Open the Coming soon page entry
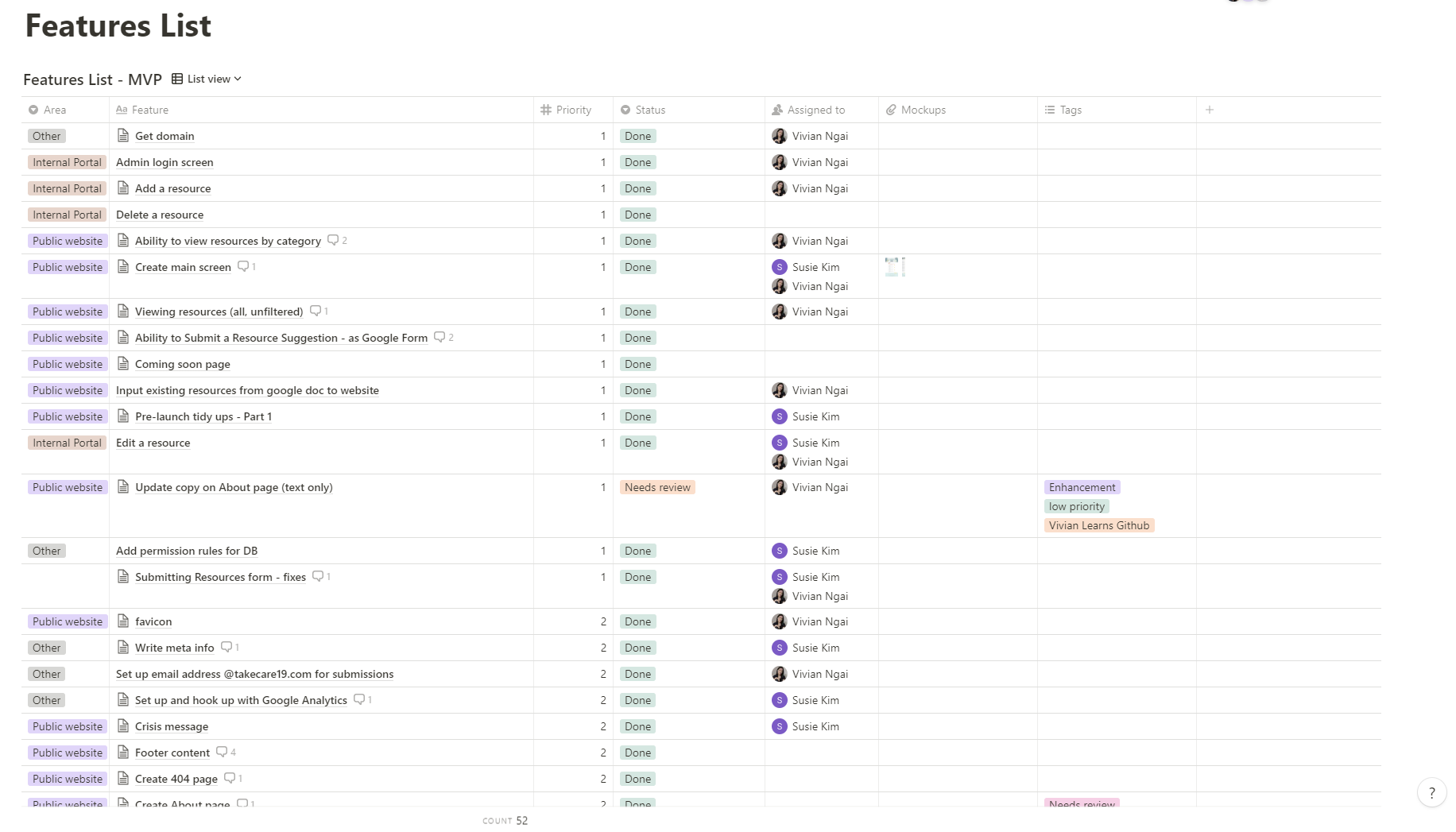 182,364
